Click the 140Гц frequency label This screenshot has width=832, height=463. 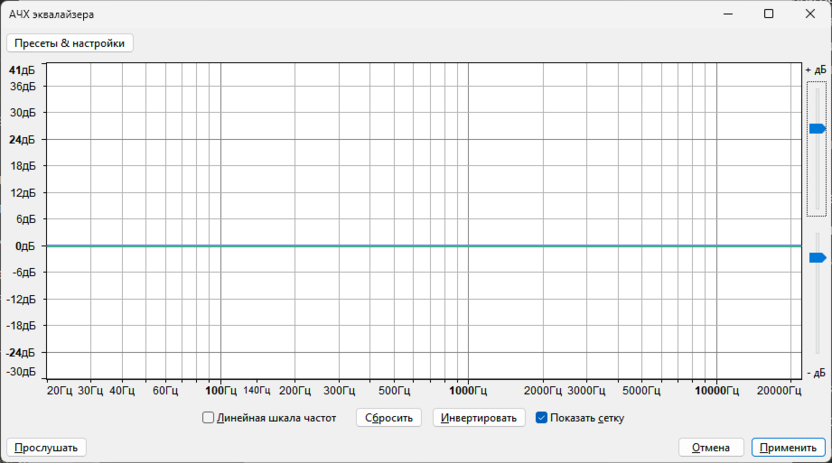pos(257,390)
